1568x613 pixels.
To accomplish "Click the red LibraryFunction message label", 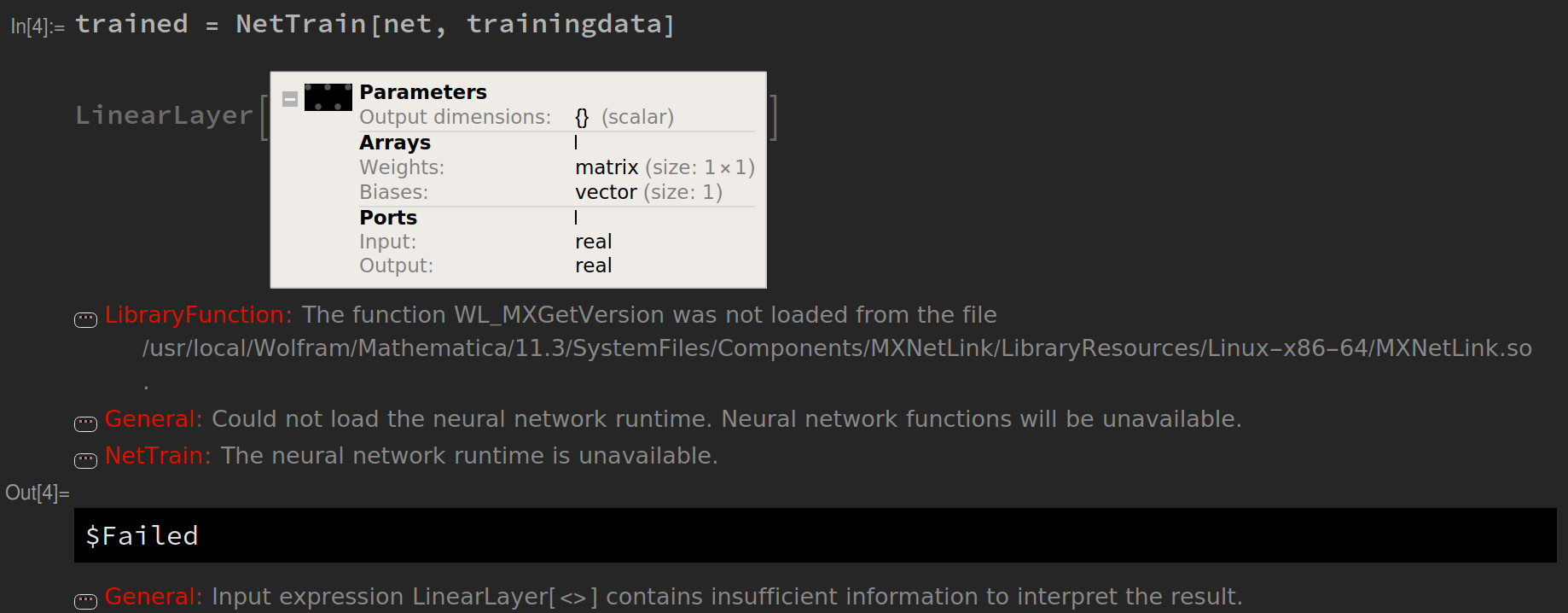I will coord(199,315).
